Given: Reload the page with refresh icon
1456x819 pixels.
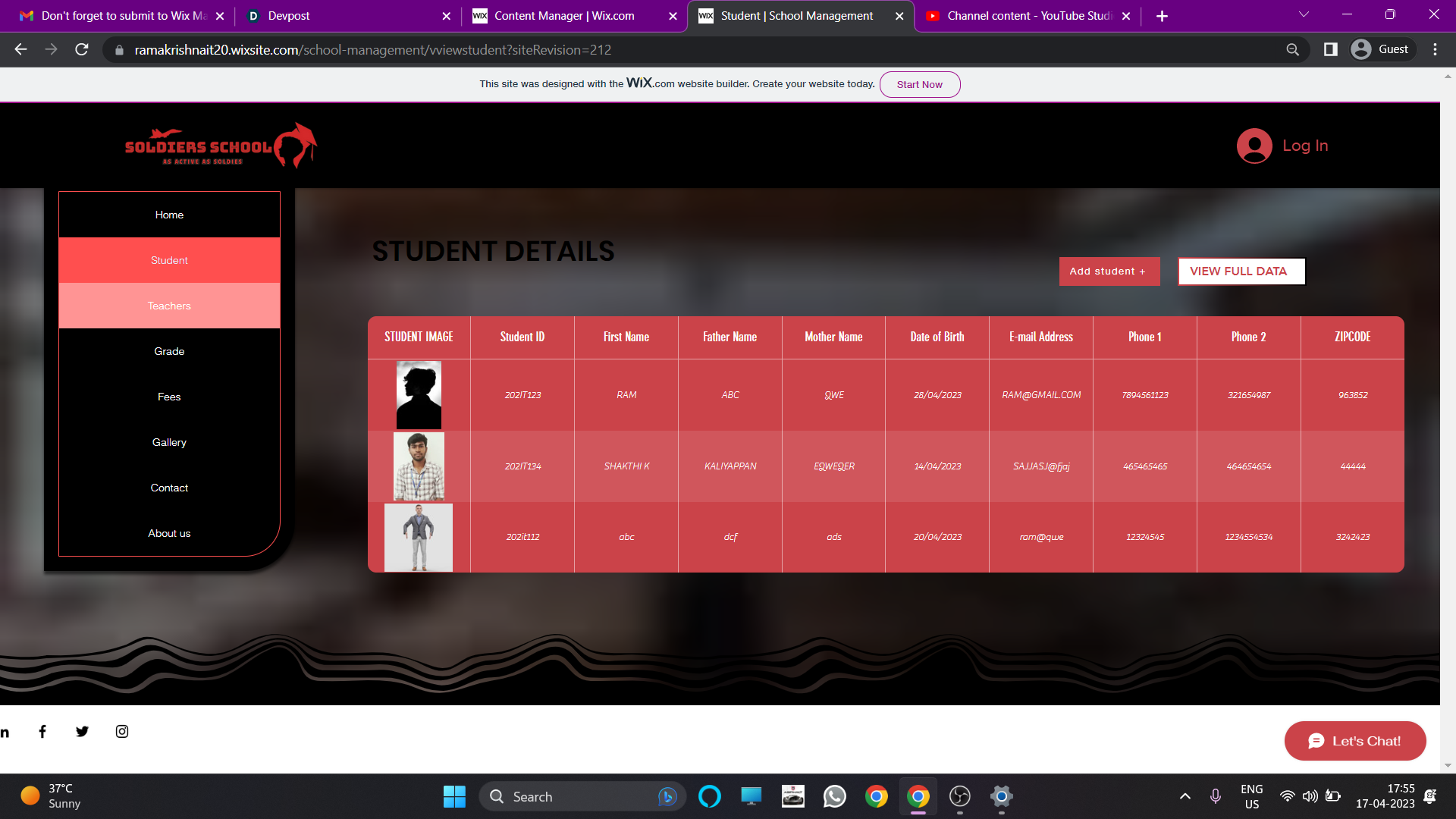Looking at the screenshot, I should point(82,50).
